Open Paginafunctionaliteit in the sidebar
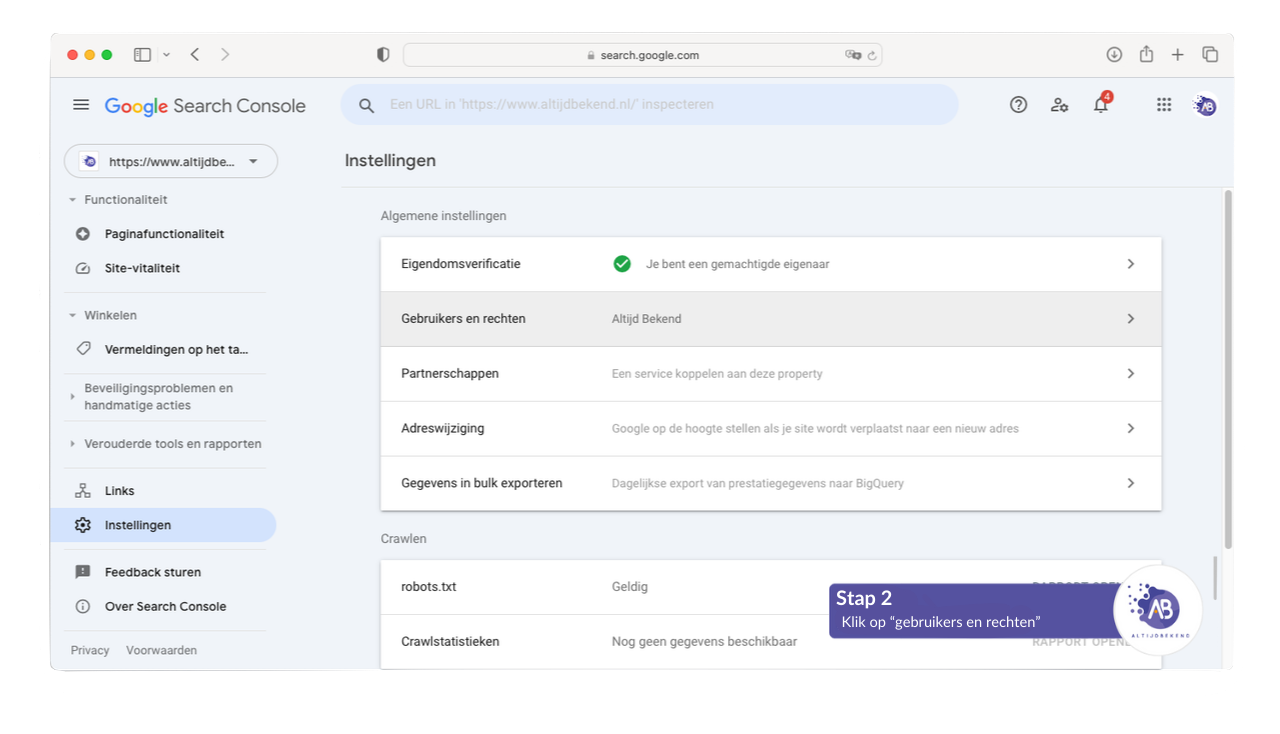The height and width of the screenshot is (734, 1280). click(x=164, y=234)
